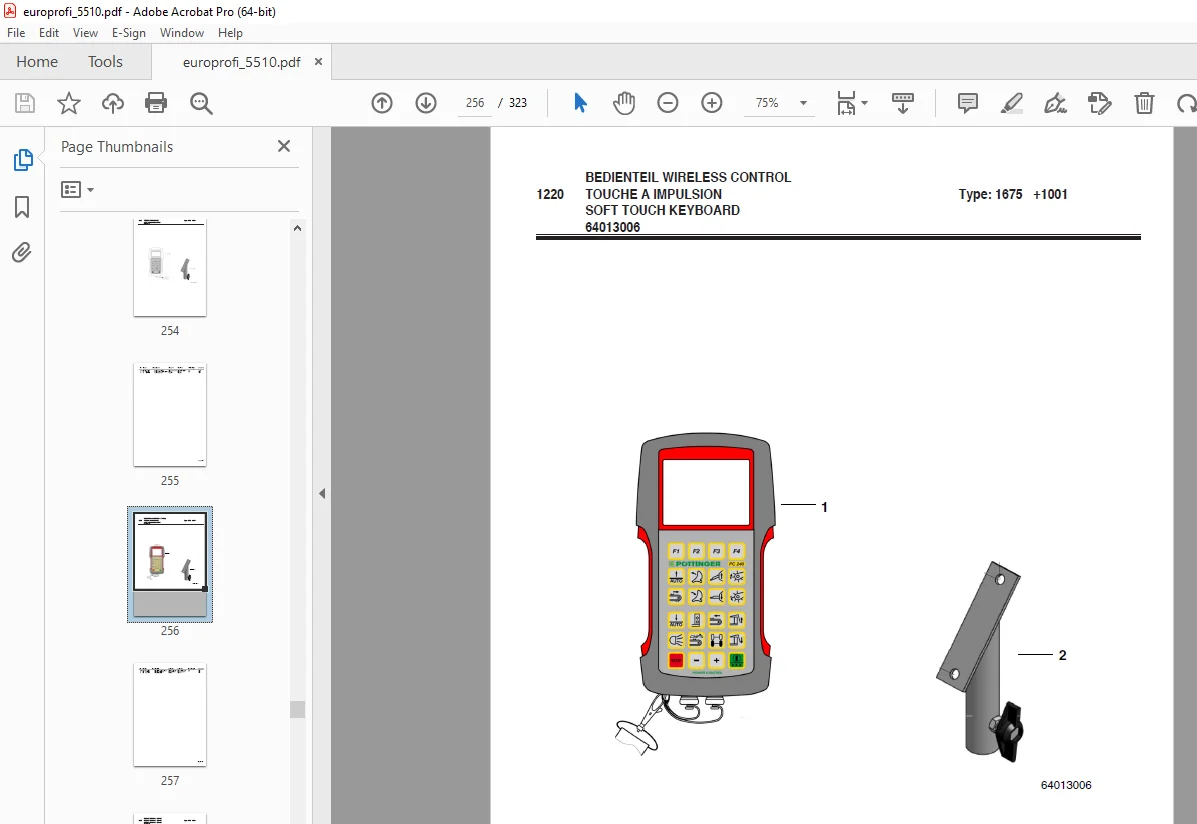Toggle the Page Thumbnails sidebar icon
This screenshot has height=824, width=1197.
coord(22,160)
